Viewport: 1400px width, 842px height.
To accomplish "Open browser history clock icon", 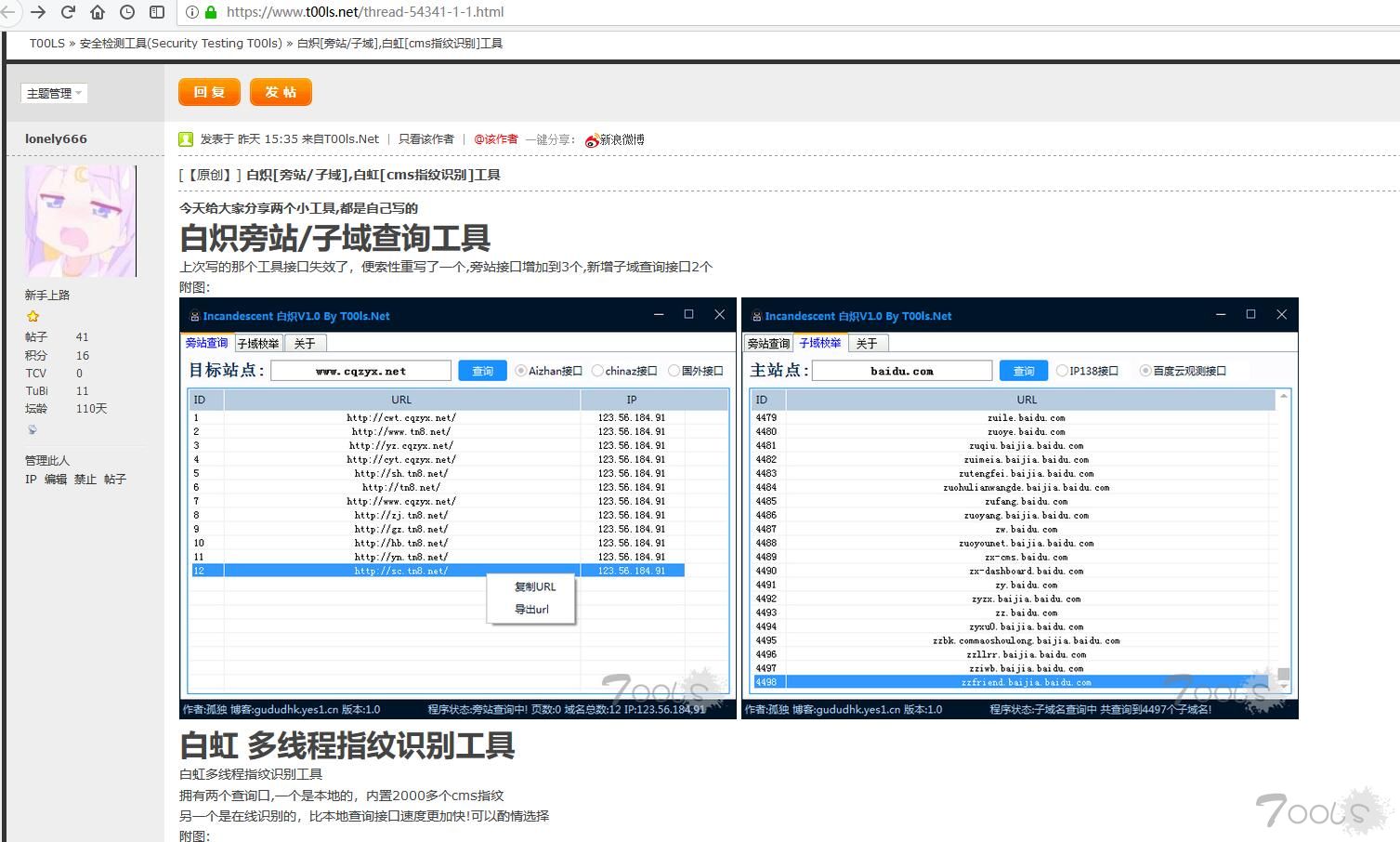I will (127, 12).
